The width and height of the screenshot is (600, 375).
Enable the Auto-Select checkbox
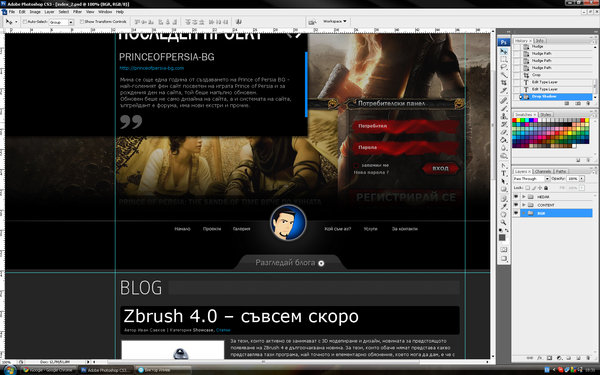pos(25,22)
